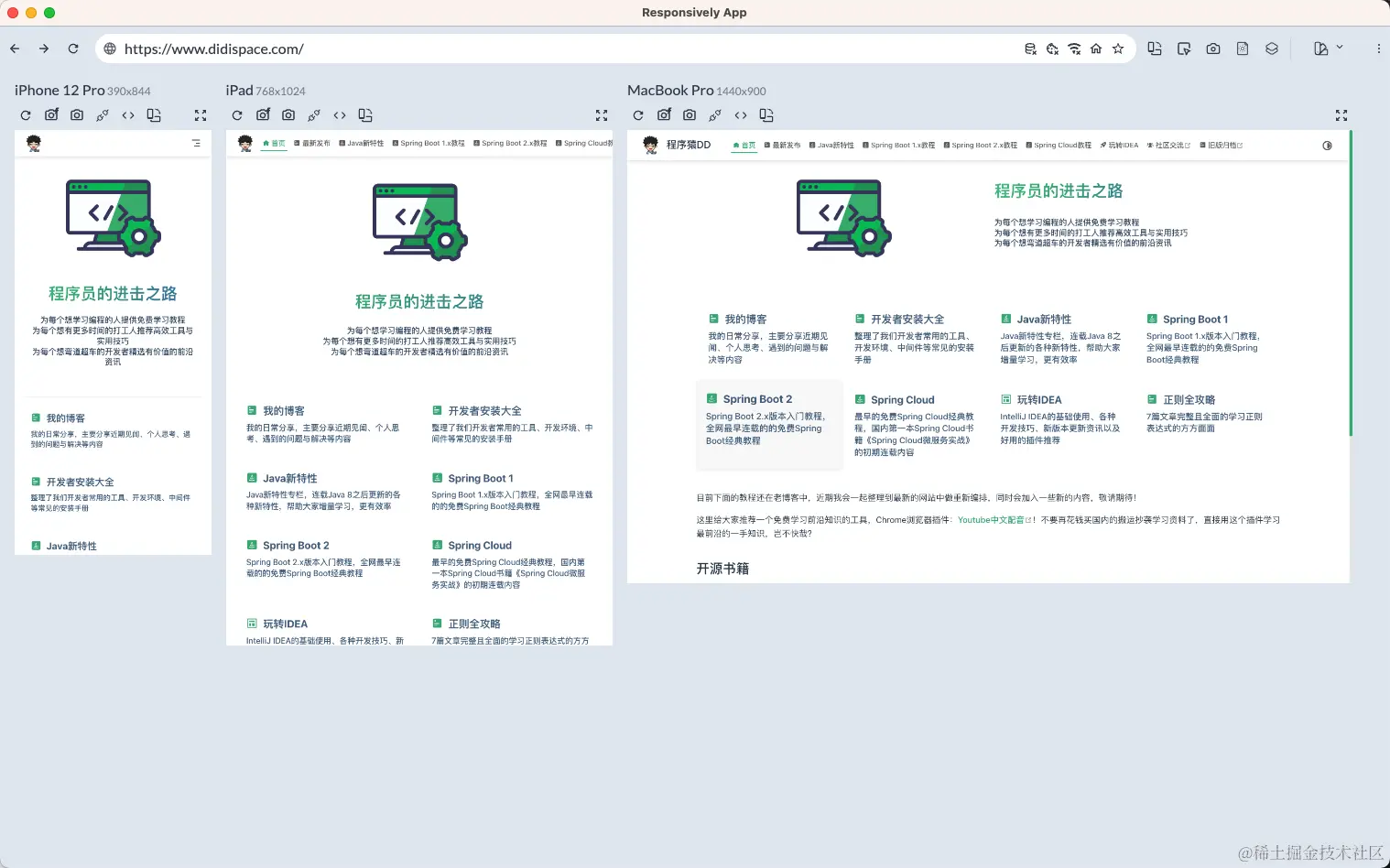The image size is (1390, 868).
Task: Open the three-dot options menu
Action: point(1379,49)
